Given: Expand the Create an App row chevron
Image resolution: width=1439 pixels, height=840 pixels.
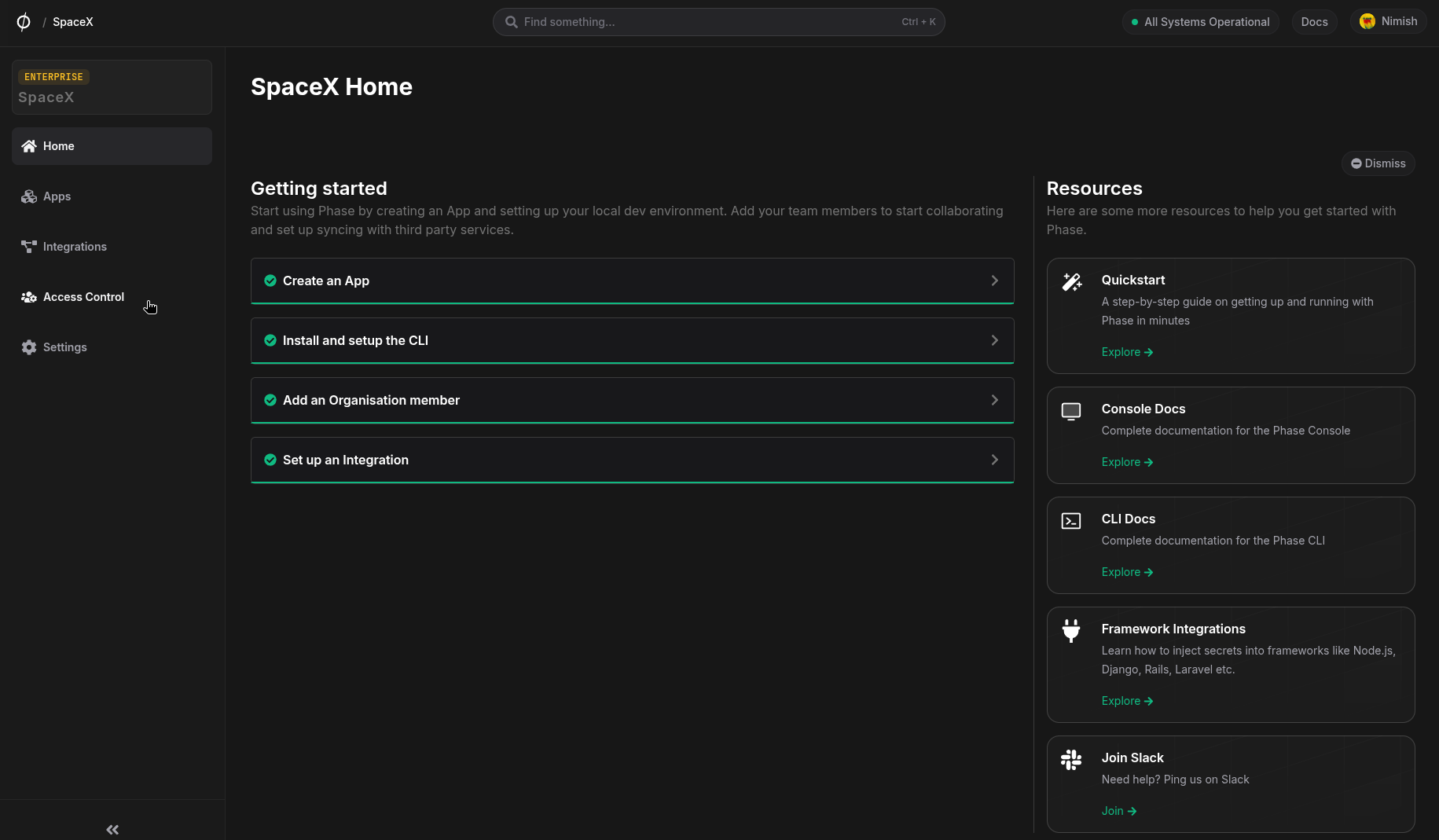Looking at the screenshot, I should pos(995,281).
